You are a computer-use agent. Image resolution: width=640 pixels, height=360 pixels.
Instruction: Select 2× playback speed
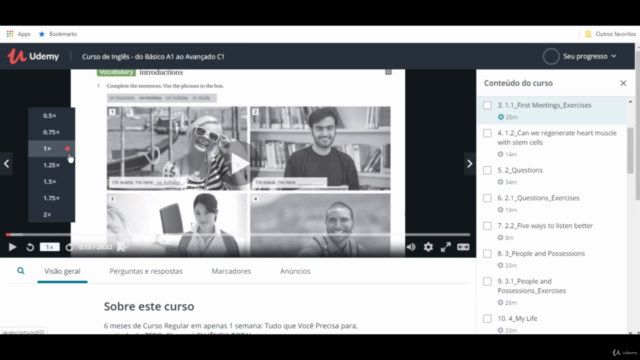click(x=51, y=214)
